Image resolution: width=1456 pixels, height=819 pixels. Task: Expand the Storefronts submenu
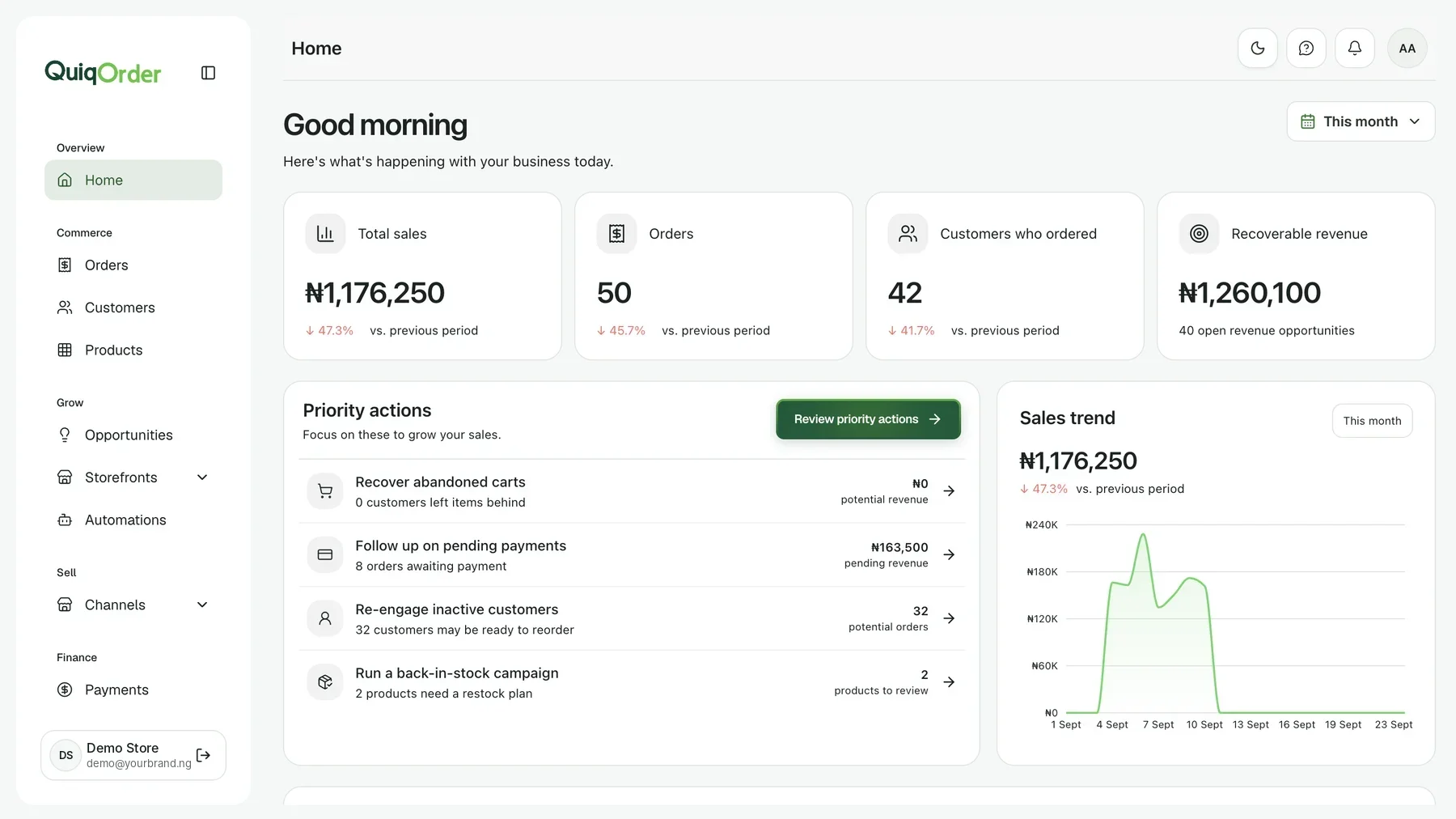(x=202, y=477)
